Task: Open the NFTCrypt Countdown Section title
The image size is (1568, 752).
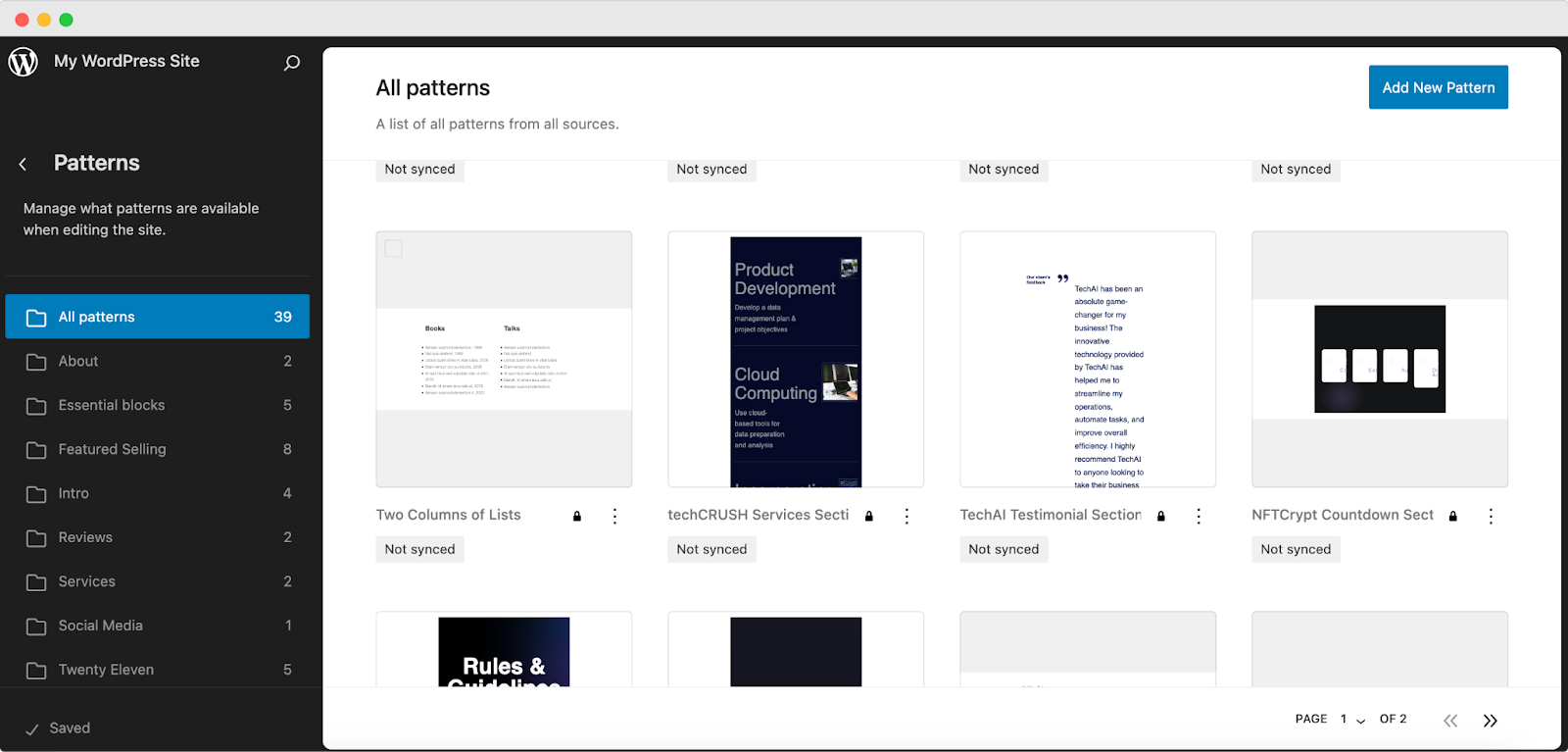Action: pos(1343,515)
